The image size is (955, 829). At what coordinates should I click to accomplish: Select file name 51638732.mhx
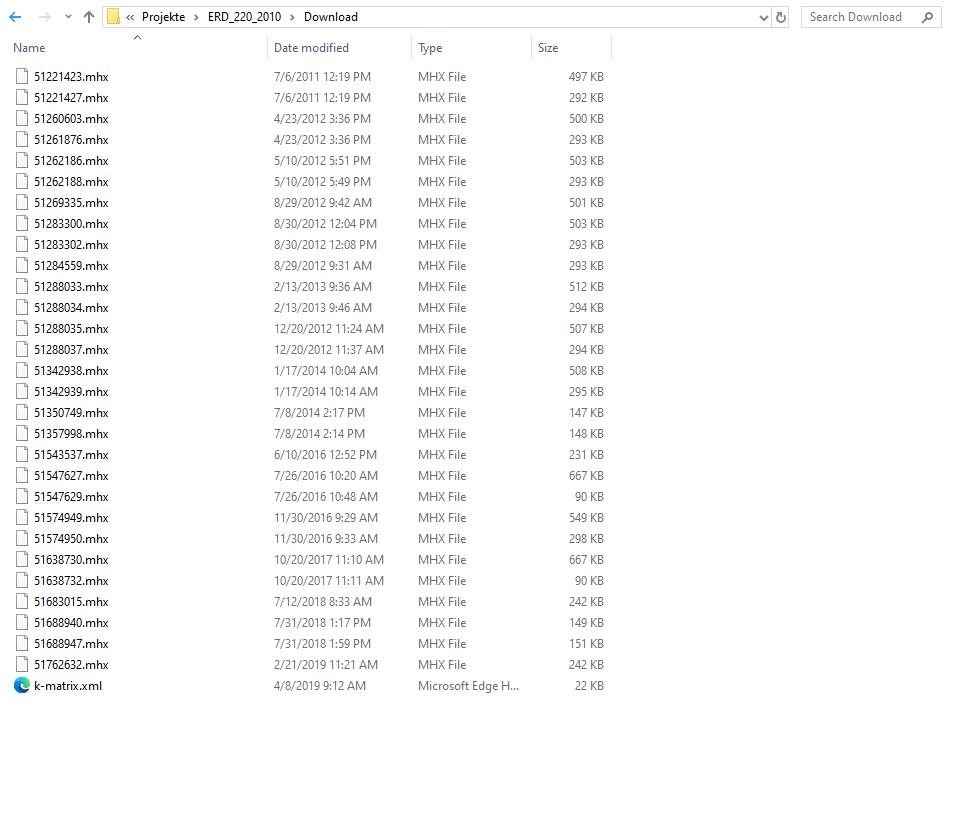[71, 580]
